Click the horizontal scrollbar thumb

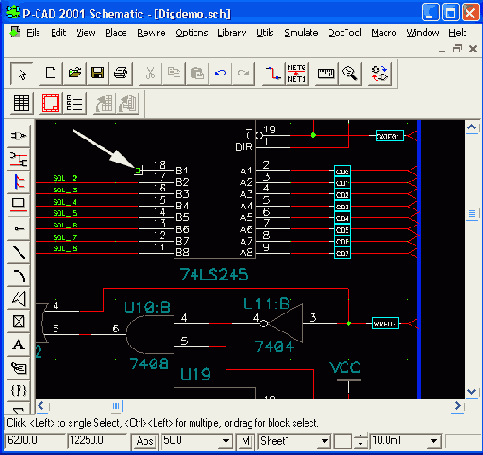tap(116, 406)
